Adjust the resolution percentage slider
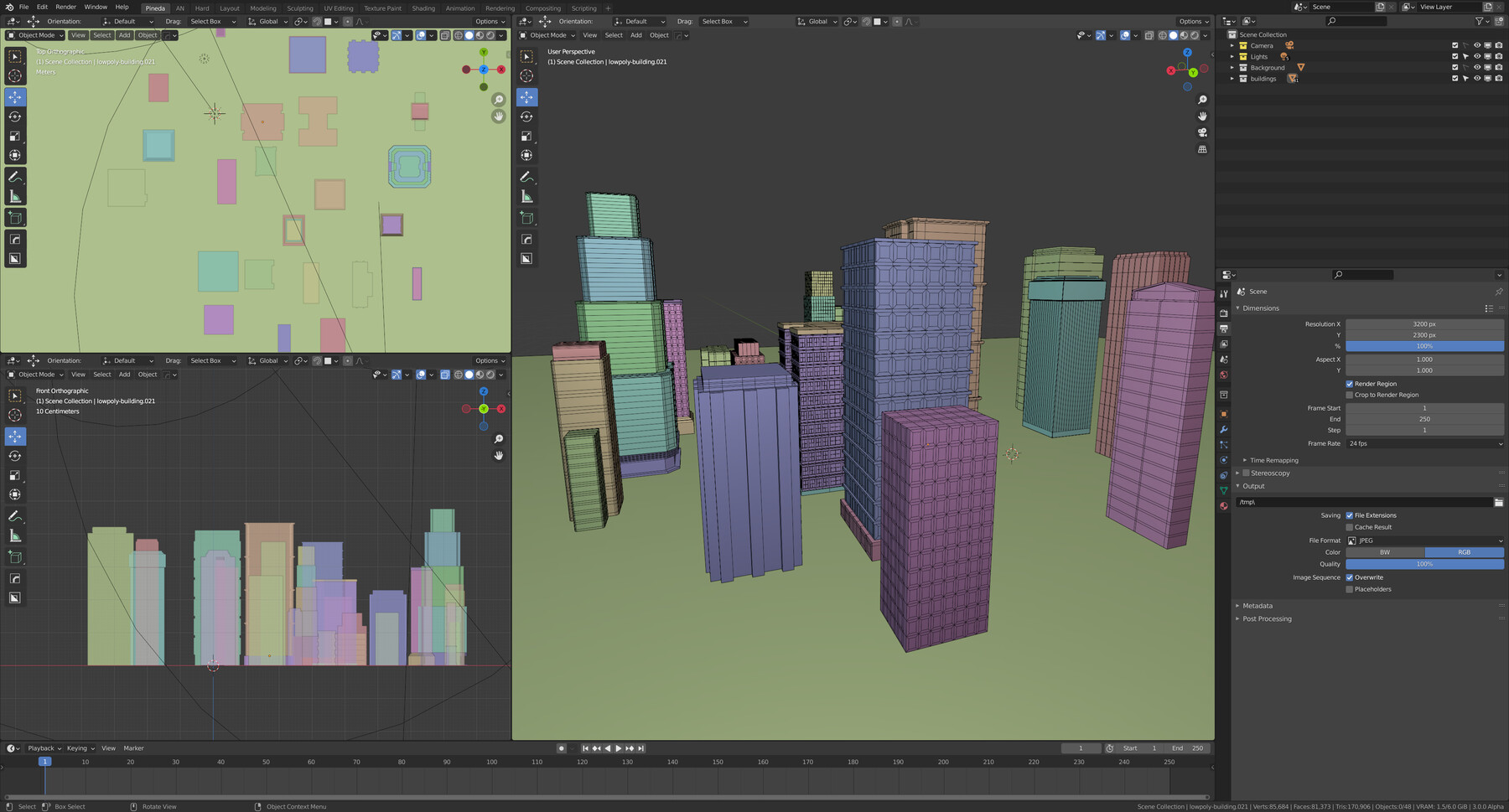 tap(1423, 345)
